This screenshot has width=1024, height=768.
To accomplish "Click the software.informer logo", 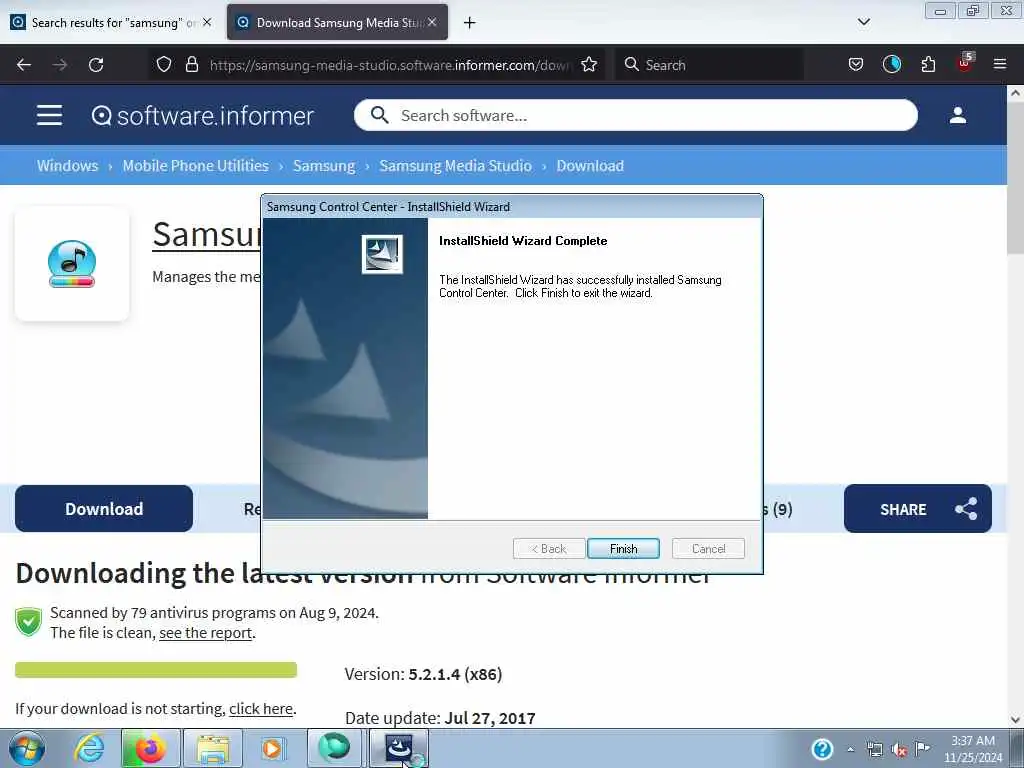I will (x=202, y=116).
